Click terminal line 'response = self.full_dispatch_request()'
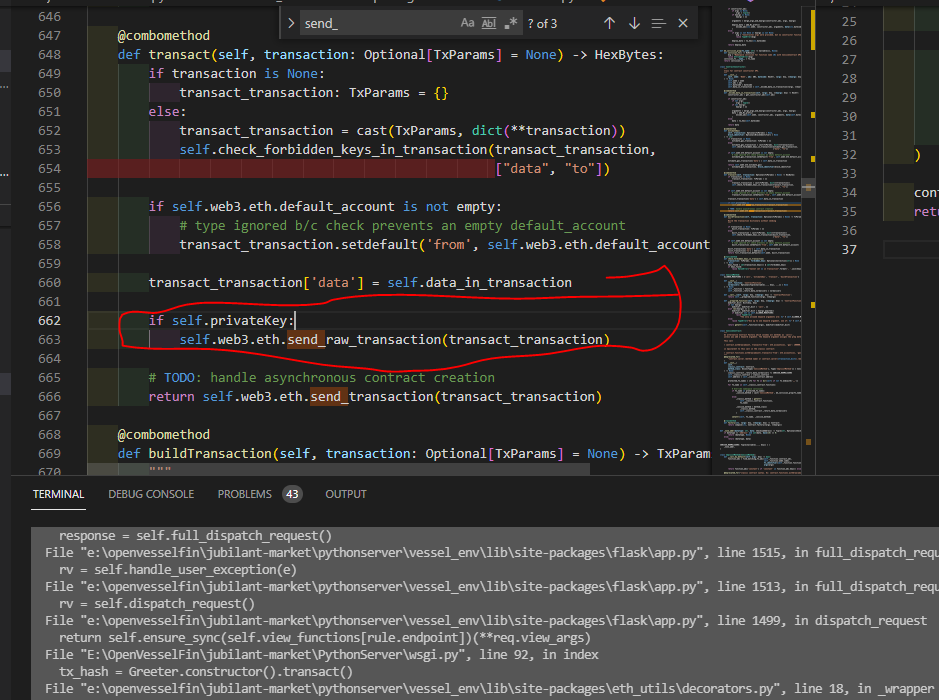 pyautogui.click(x=195, y=535)
